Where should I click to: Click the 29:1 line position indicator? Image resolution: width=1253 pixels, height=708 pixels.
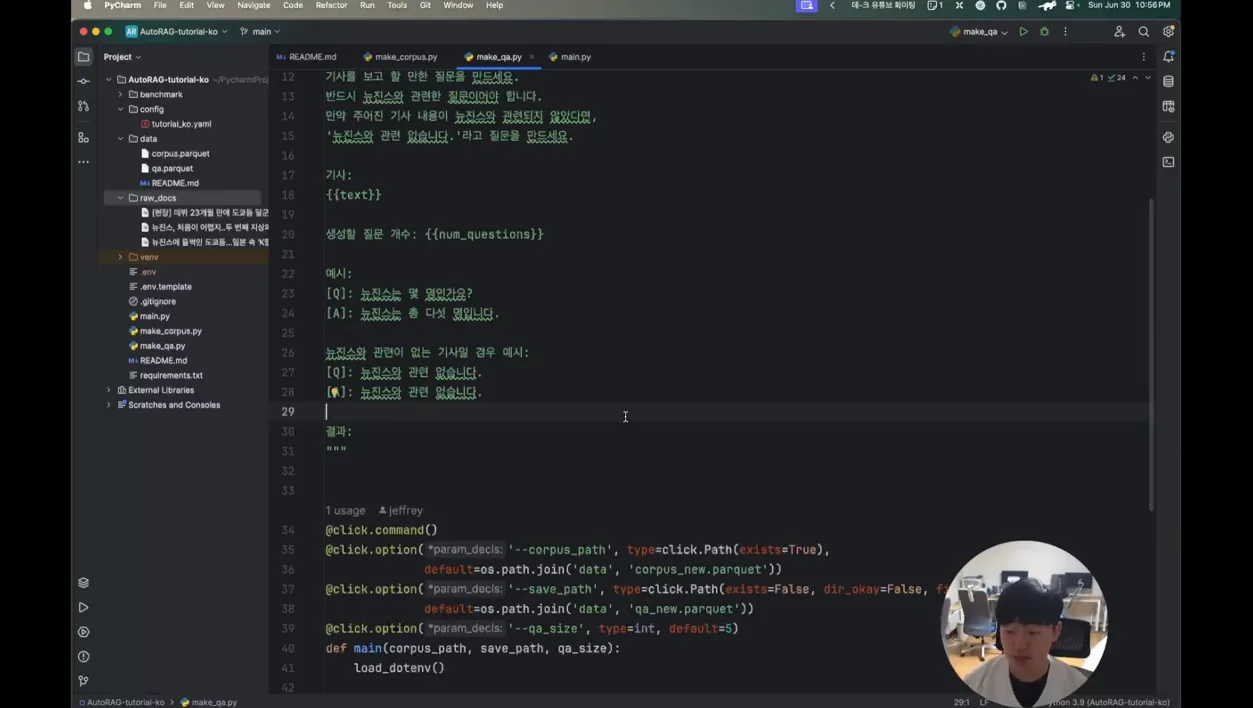click(x=961, y=702)
